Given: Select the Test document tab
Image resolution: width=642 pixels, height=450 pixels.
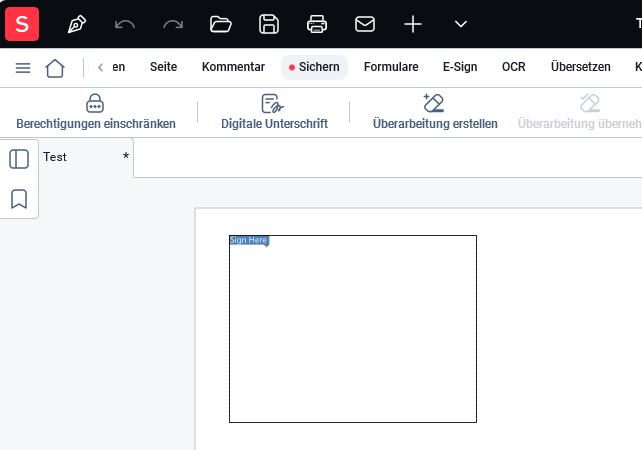Looking at the screenshot, I should 86,157.
